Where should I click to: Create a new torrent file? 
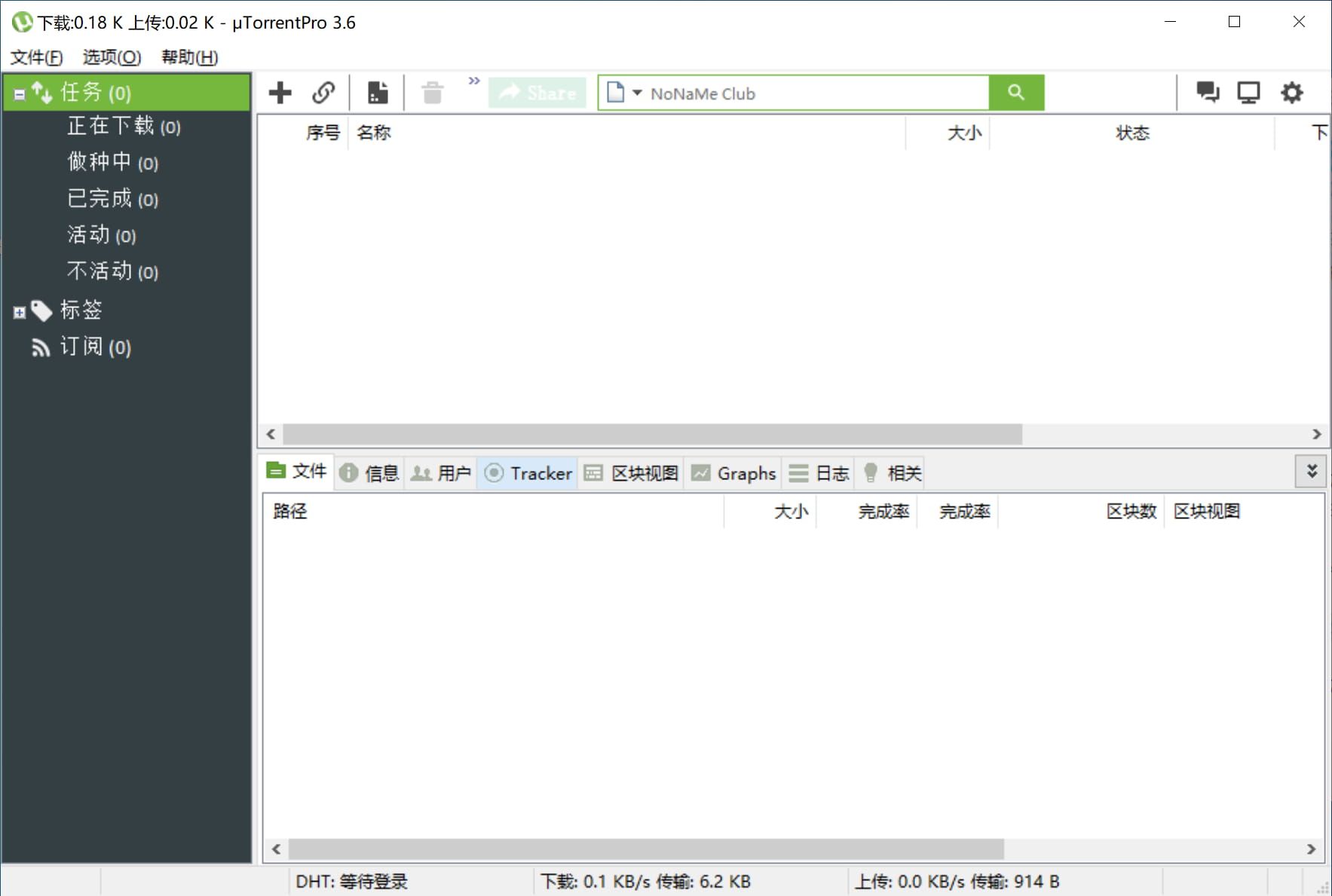pos(377,92)
